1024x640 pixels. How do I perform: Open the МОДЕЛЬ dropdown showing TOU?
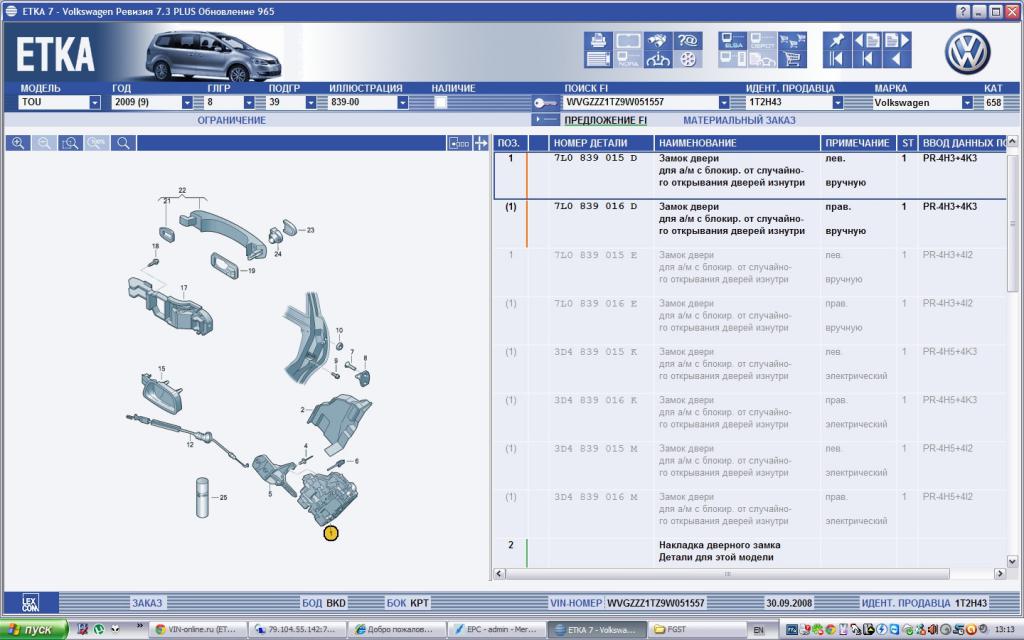[95, 103]
